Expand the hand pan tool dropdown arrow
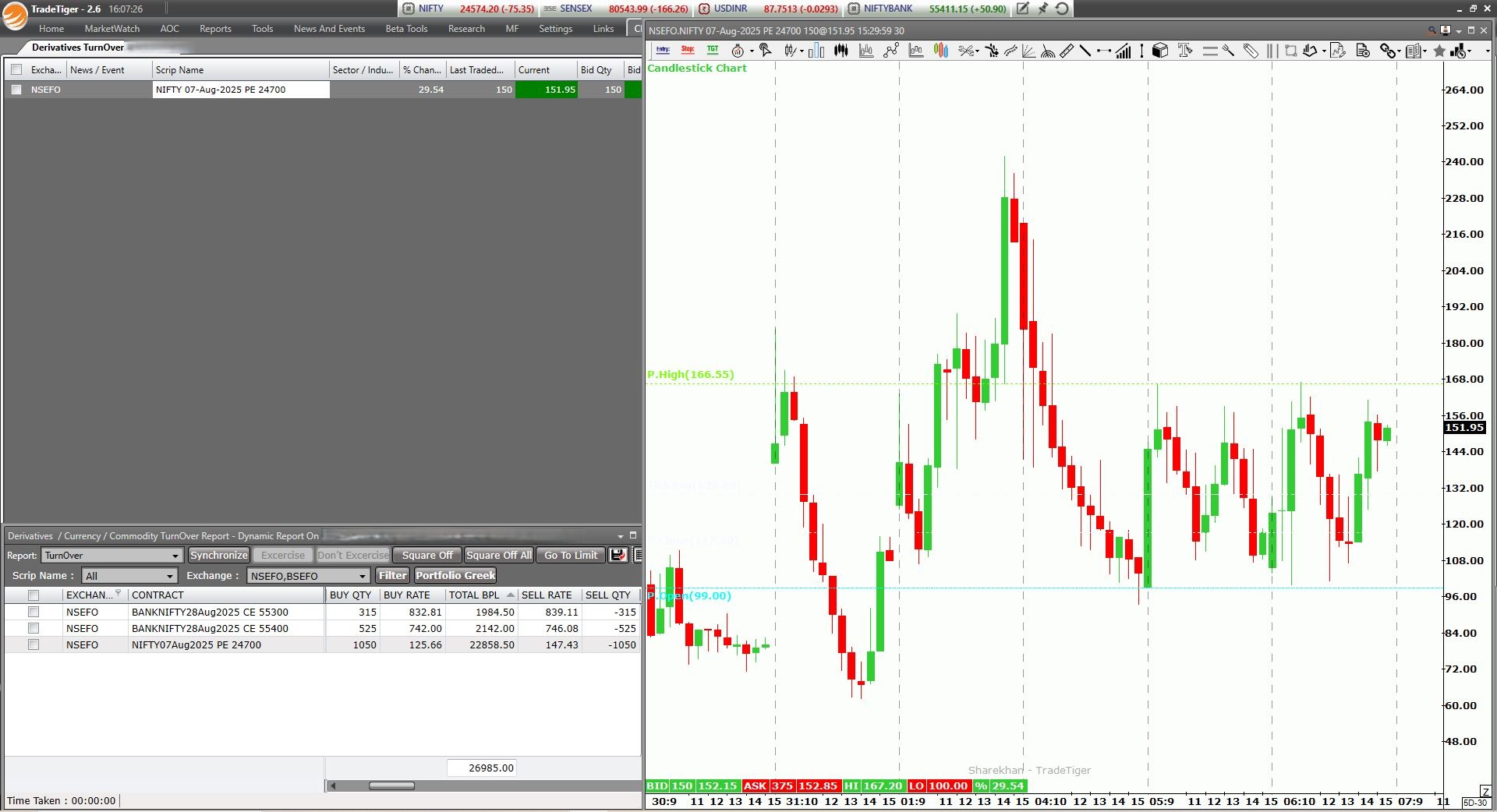The height and width of the screenshot is (812, 1497). [1324, 51]
